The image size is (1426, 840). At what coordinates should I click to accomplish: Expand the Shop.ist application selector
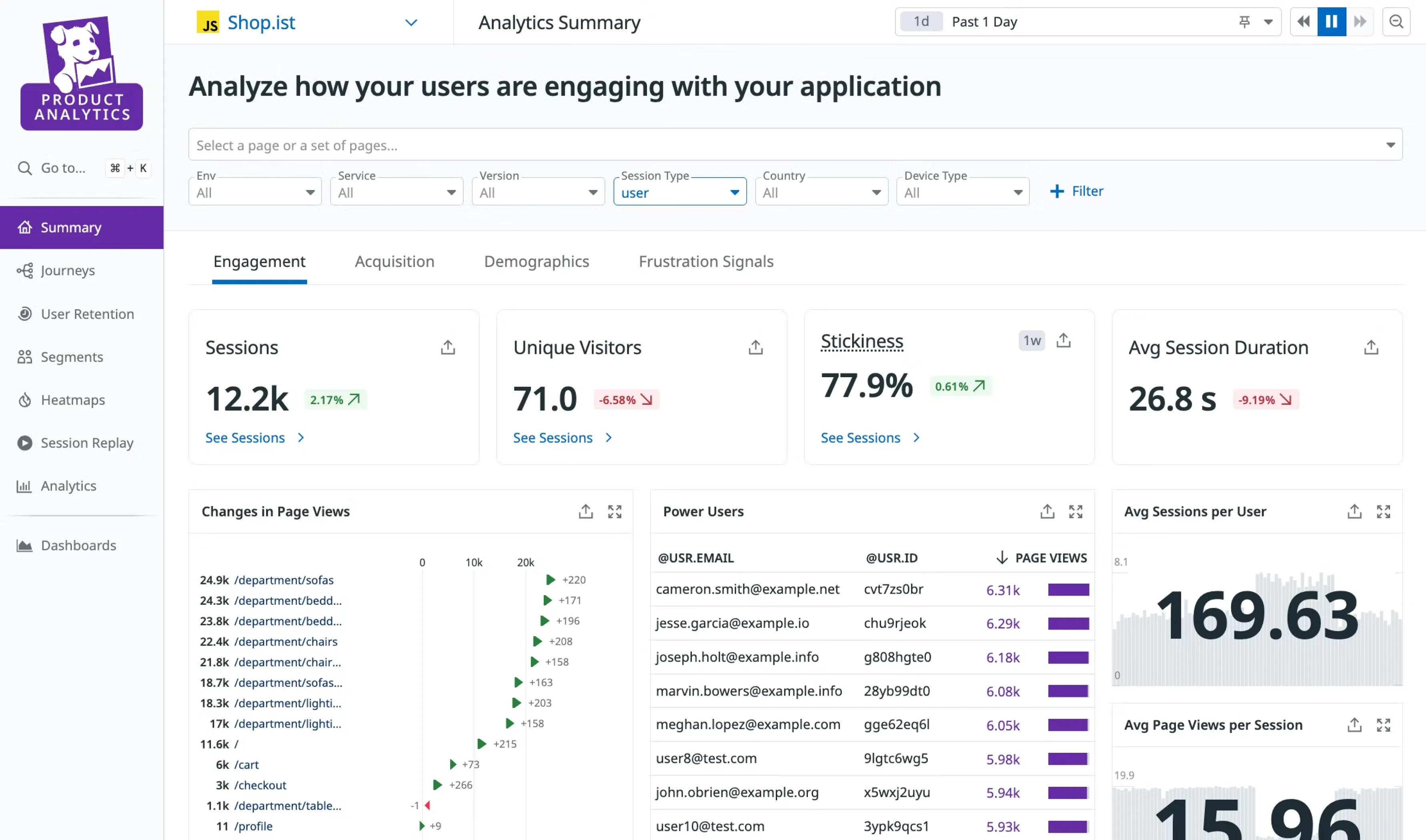click(x=411, y=23)
